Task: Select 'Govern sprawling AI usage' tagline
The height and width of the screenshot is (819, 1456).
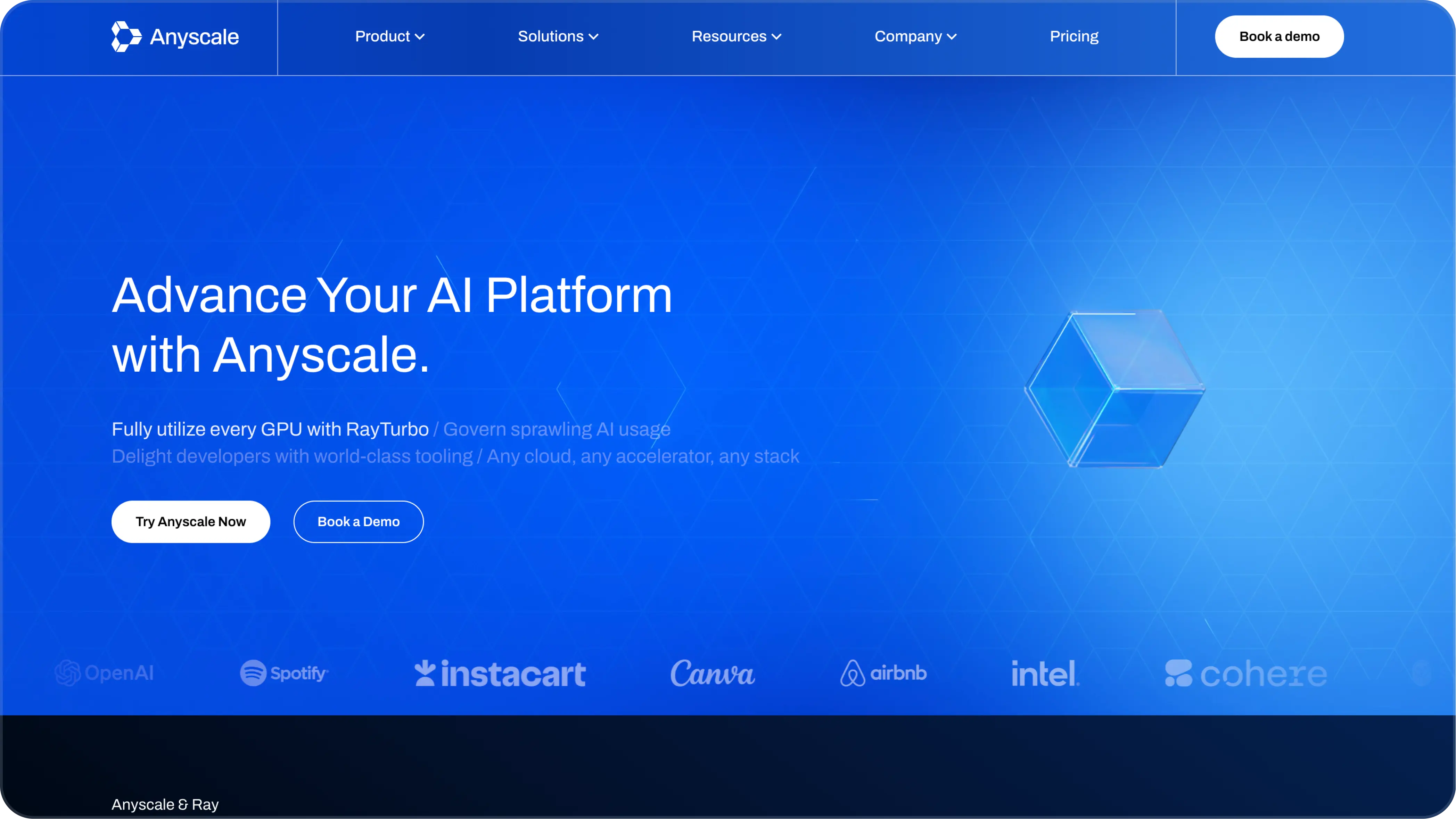Action: [557, 430]
